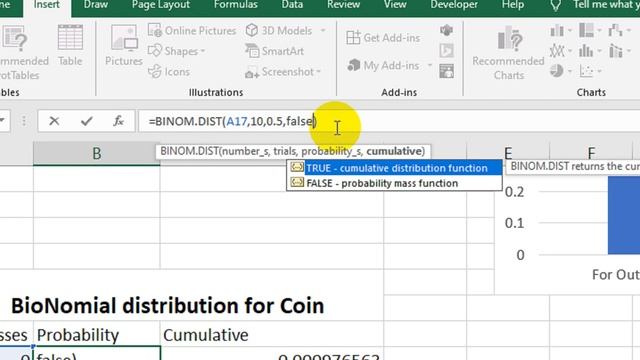
Task: Open the View tab
Action: coord(395,5)
